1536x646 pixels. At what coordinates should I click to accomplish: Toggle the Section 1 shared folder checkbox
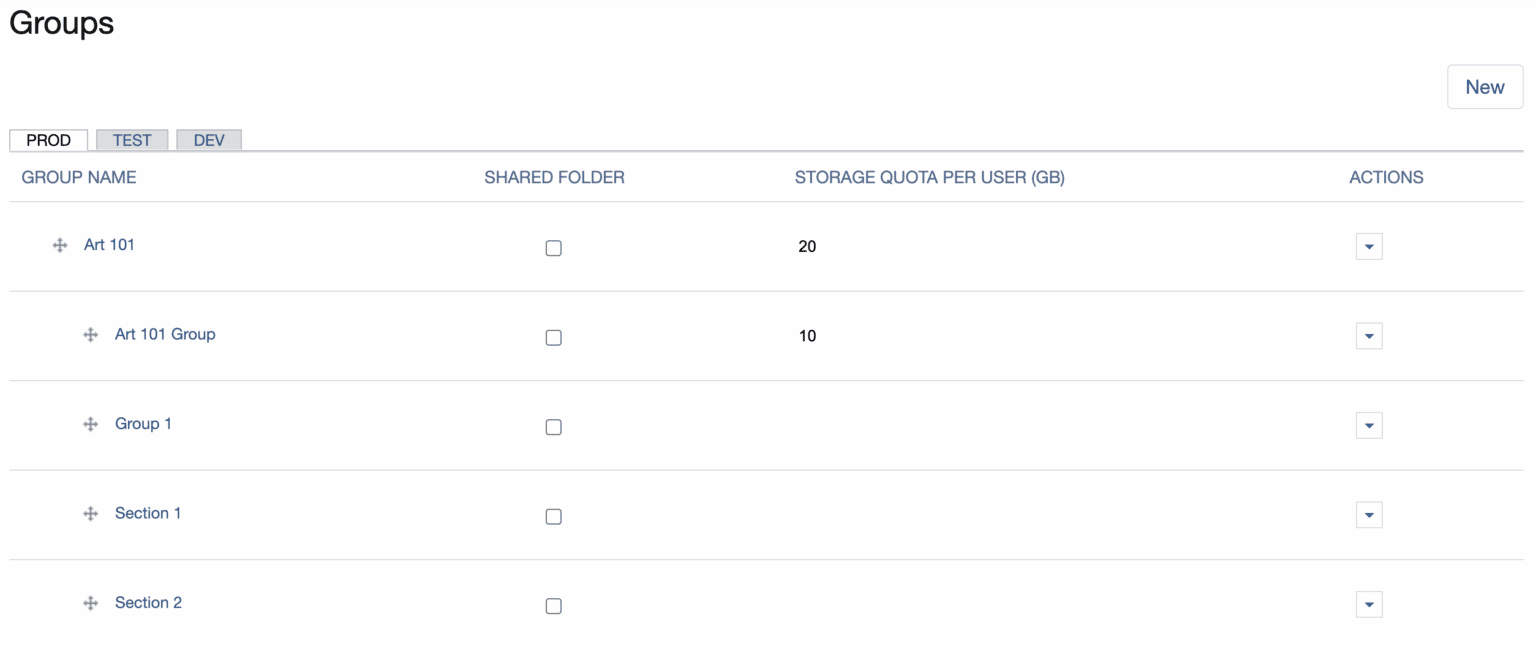coord(553,517)
